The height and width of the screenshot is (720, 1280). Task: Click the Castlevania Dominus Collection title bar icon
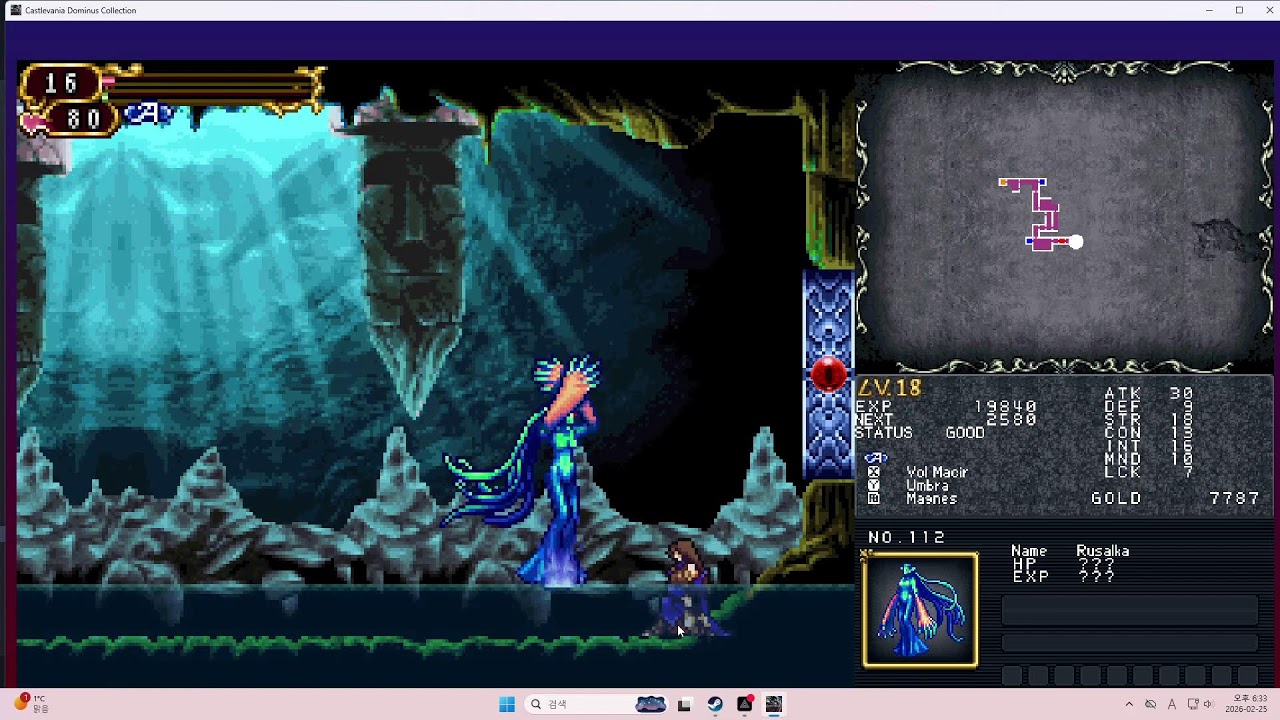[16, 10]
